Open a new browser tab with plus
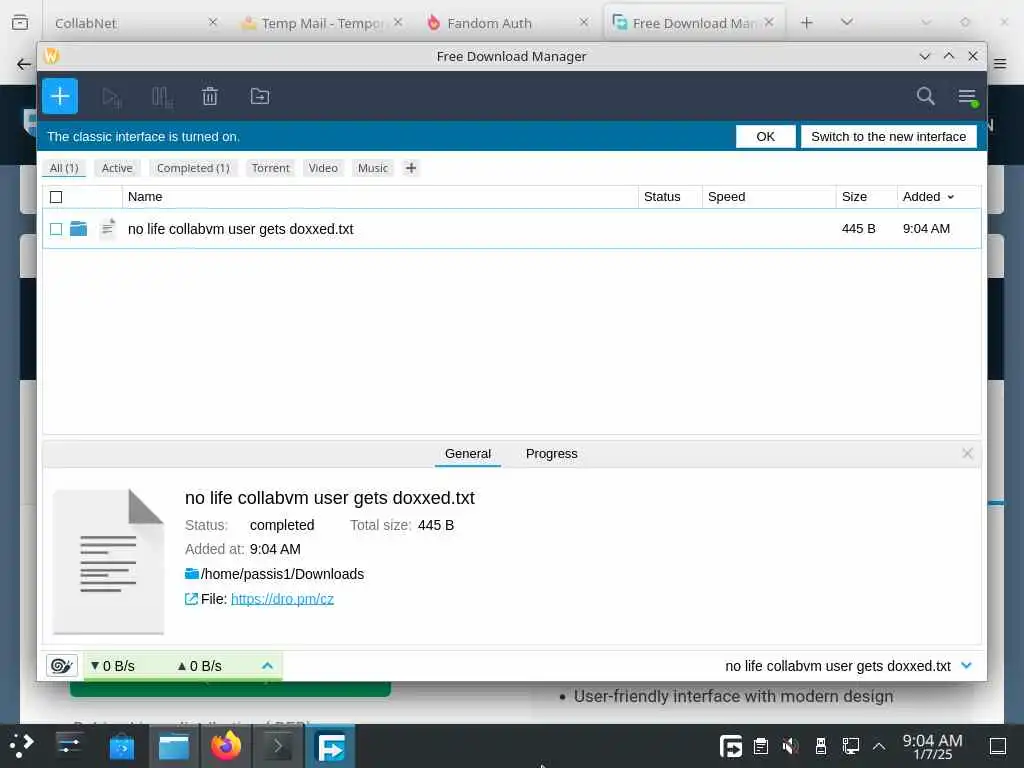This screenshot has width=1024, height=768. point(807,23)
